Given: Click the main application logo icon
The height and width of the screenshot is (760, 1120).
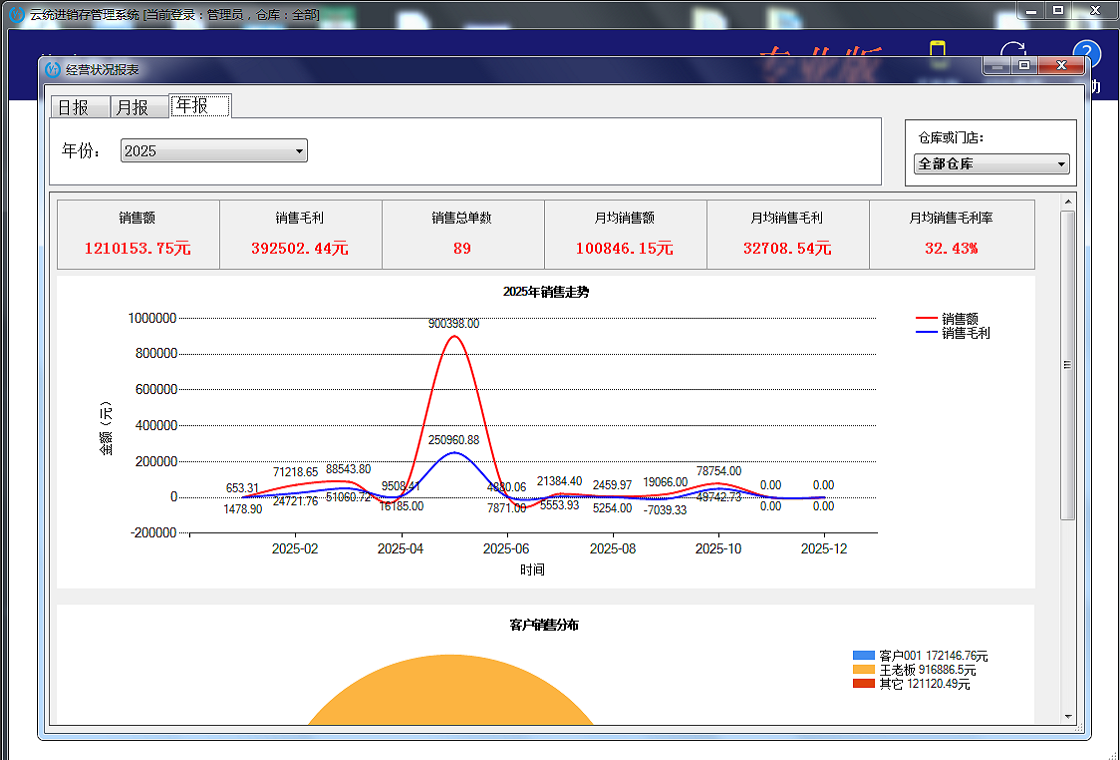Looking at the screenshot, I should pos(17,15).
